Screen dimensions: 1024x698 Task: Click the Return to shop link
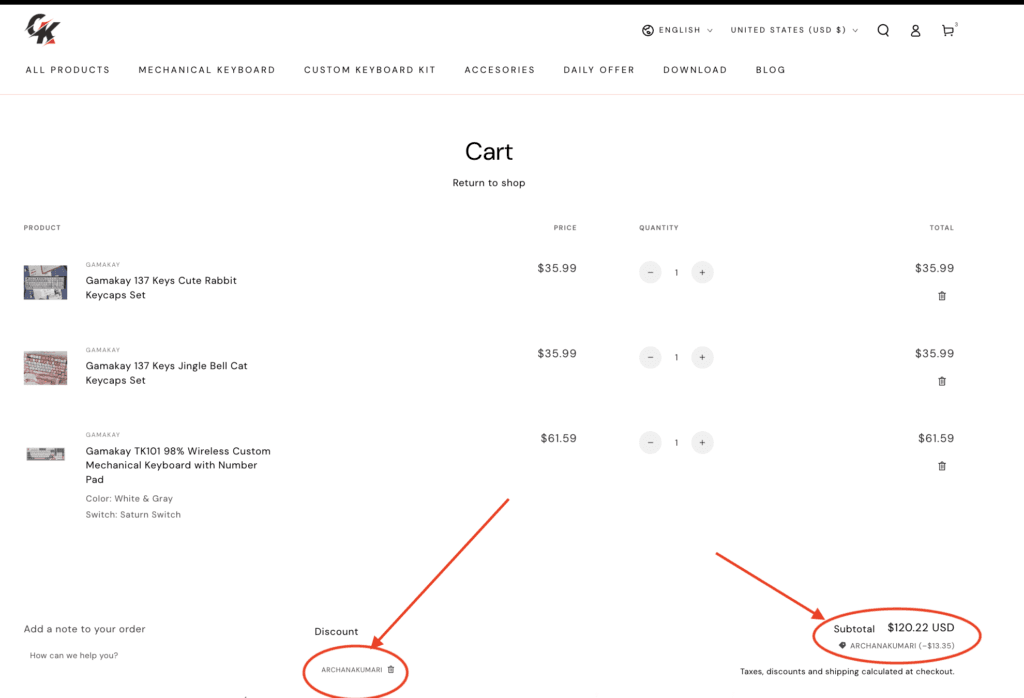click(x=488, y=182)
